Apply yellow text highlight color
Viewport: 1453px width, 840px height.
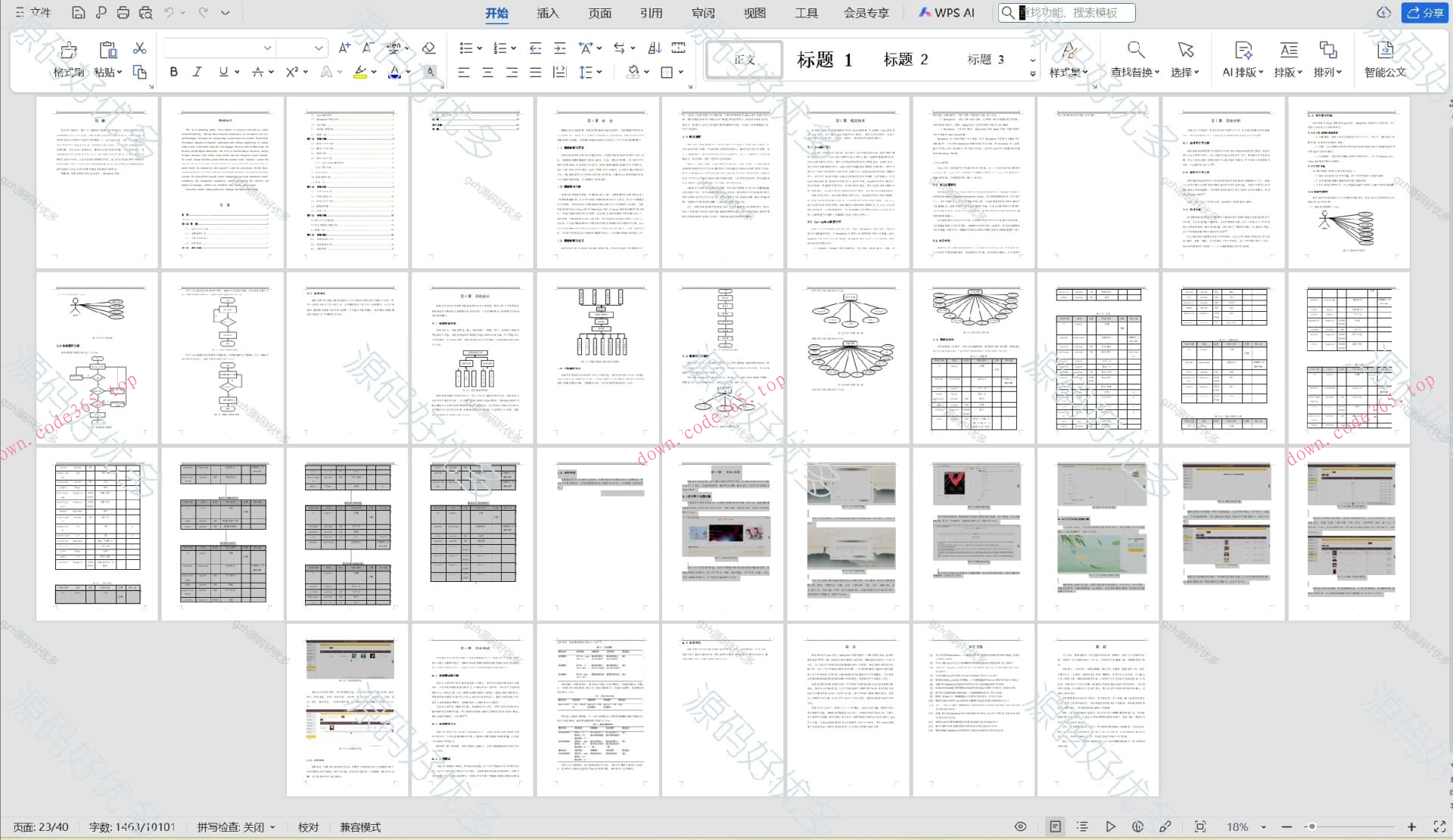pyautogui.click(x=360, y=72)
